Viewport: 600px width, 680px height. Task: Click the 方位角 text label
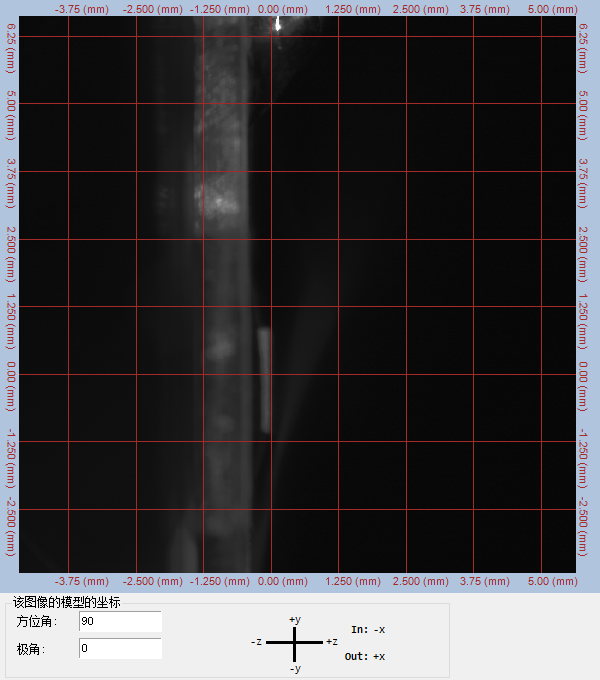pos(37,622)
